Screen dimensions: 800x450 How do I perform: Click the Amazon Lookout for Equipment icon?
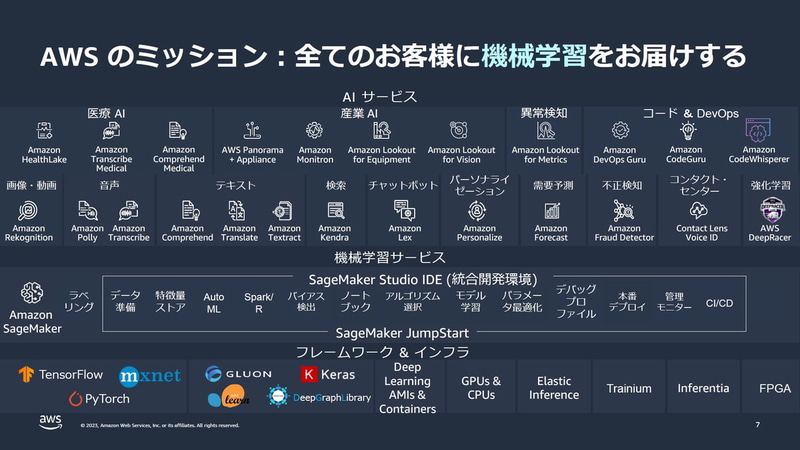[x=382, y=131]
